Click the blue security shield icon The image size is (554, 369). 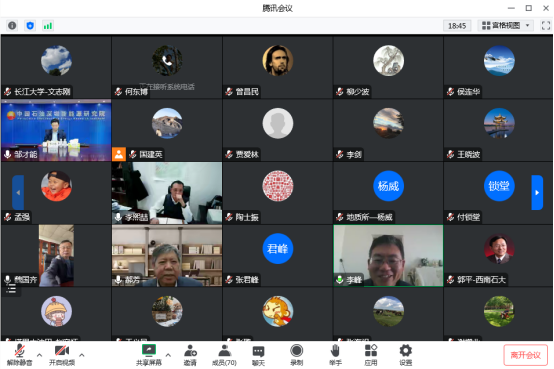(x=30, y=25)
